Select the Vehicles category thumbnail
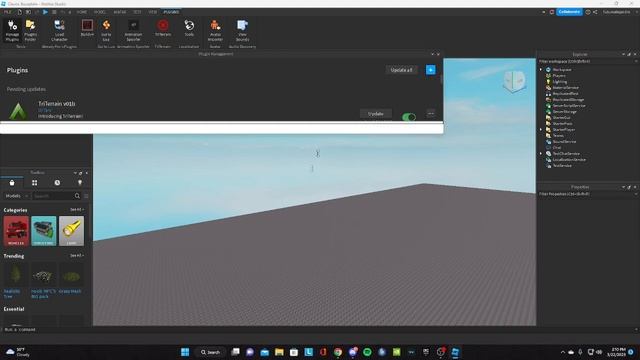The width and height of the screenshot is (640, 360). pos(16,231)
